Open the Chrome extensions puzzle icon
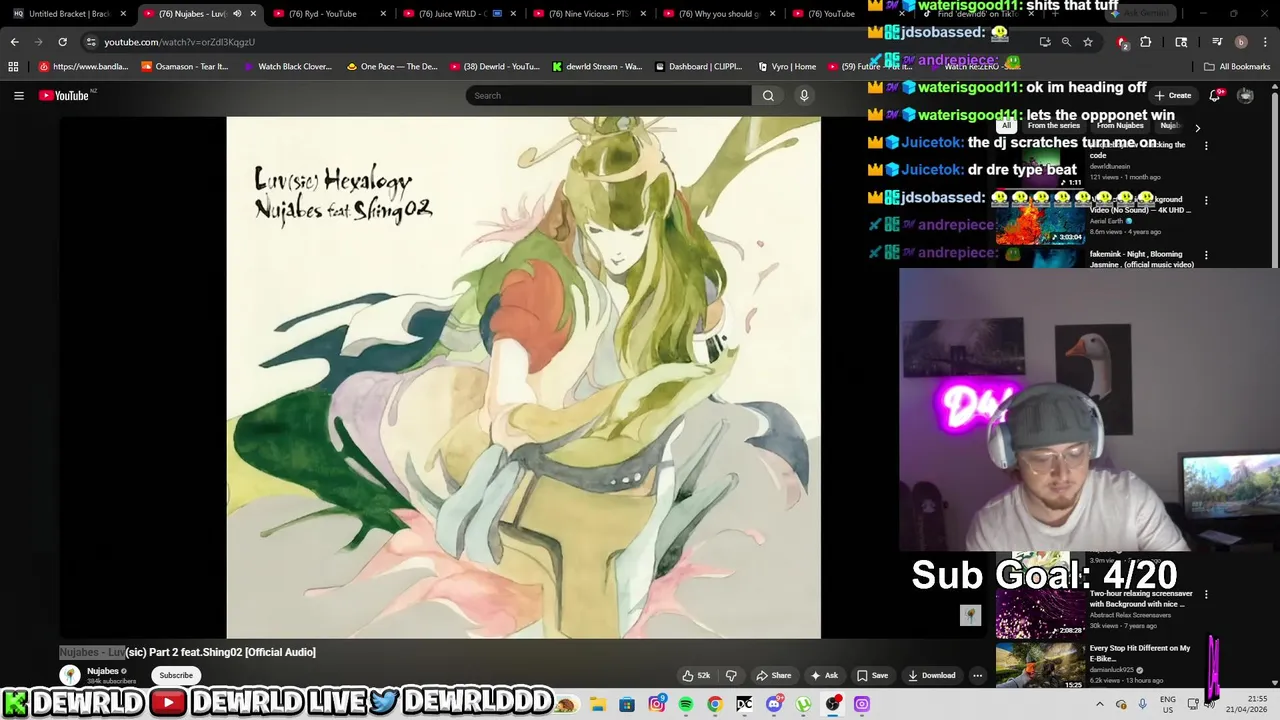Viewport: 1280px width, 720px height. point(1146,42)
